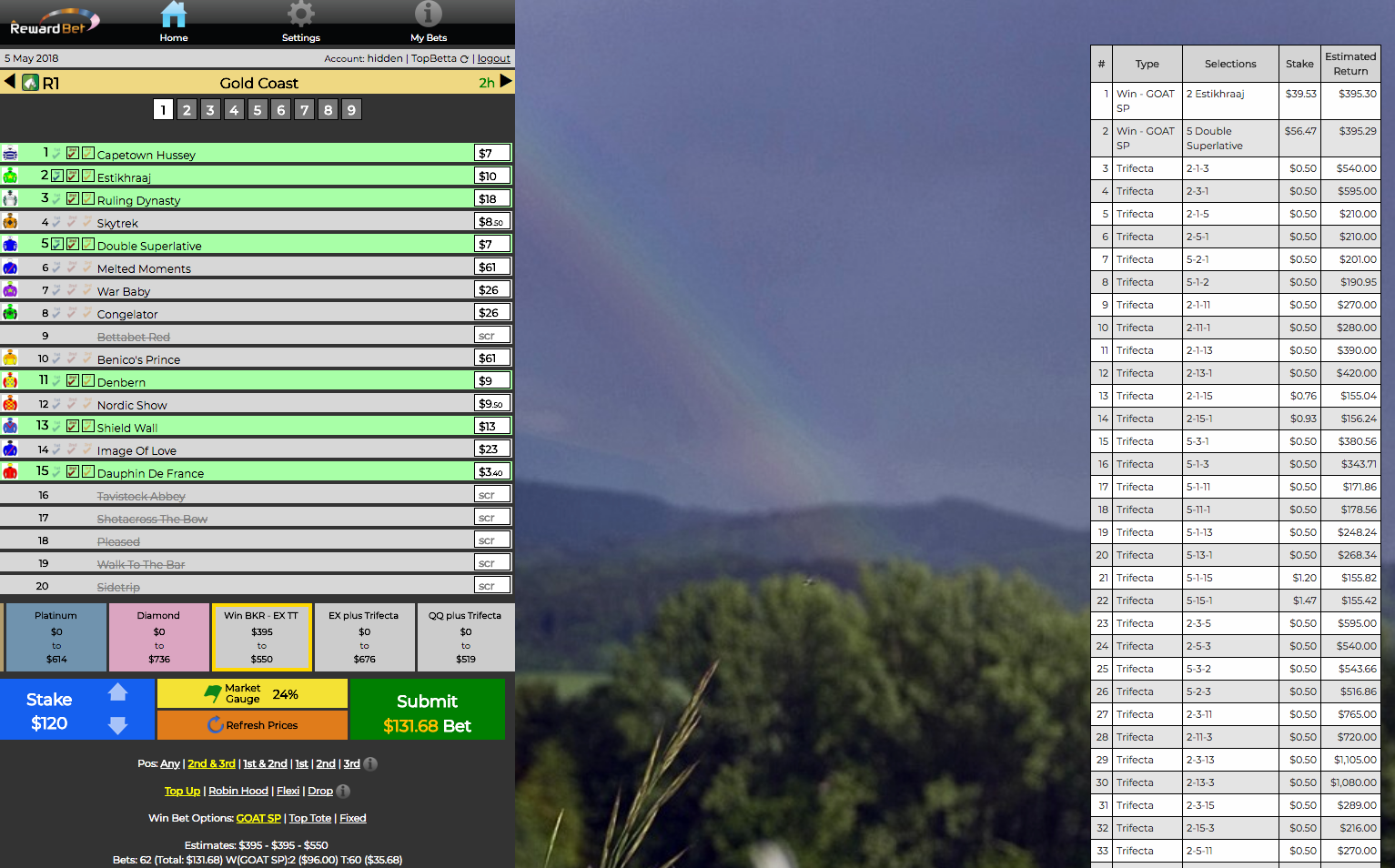Toggle 1st place checkbox for Estikhraaj
Image resolution: width=1395 pixels, height=868 pixels.
(x=57, y=176)
